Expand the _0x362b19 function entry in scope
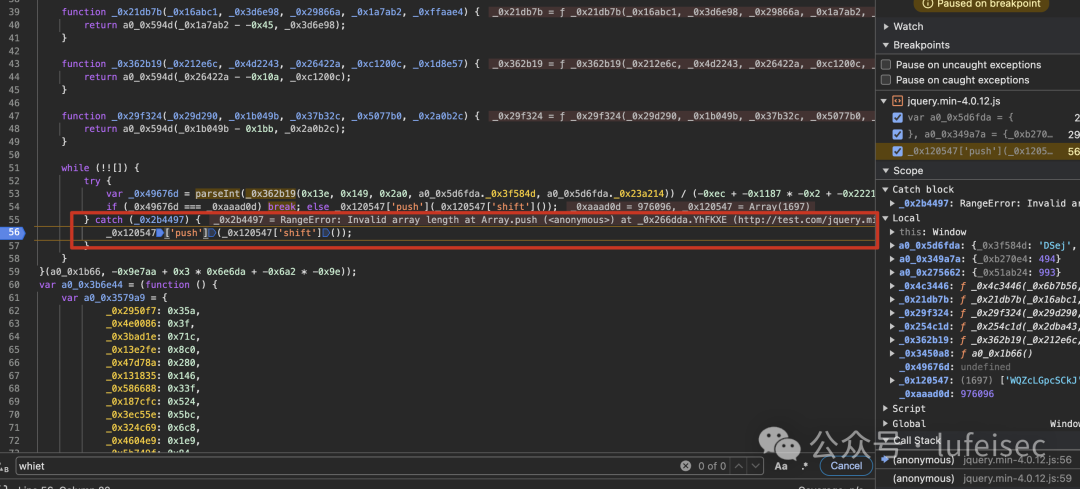 pyautogui.click(x=893, y=340)
